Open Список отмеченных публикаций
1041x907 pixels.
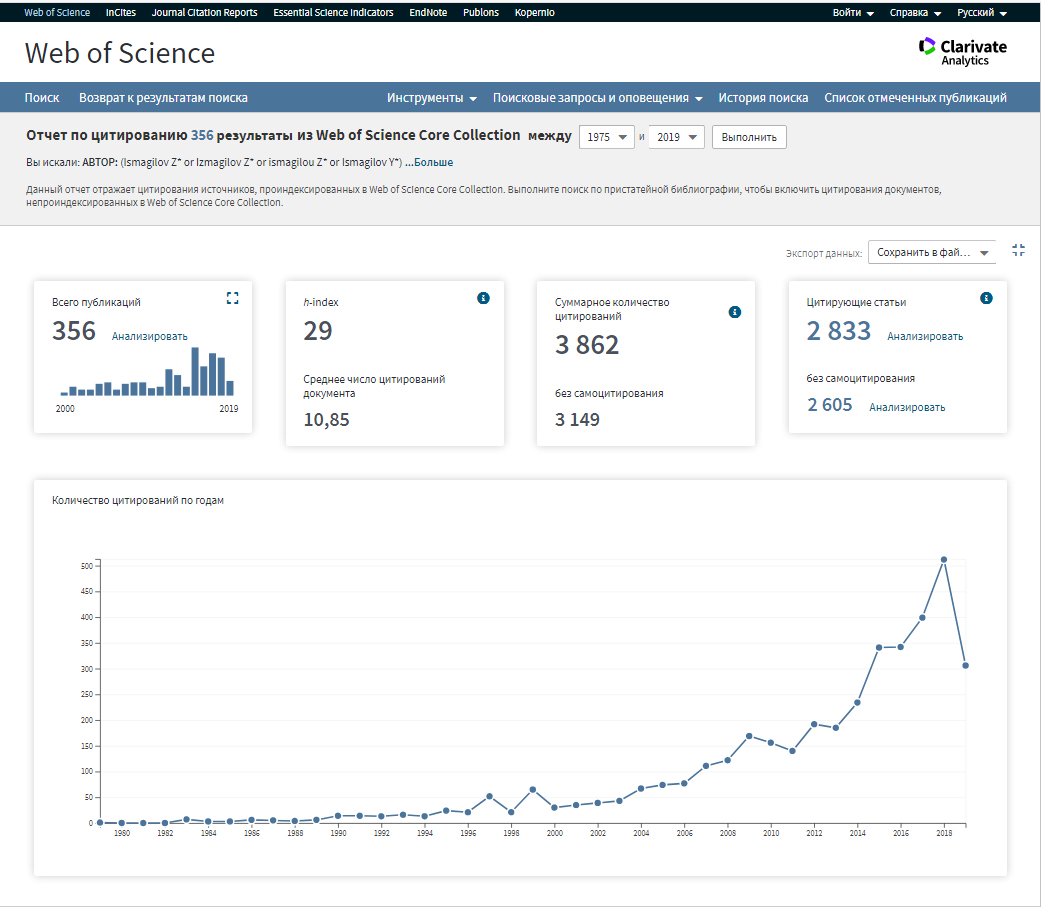916,98
